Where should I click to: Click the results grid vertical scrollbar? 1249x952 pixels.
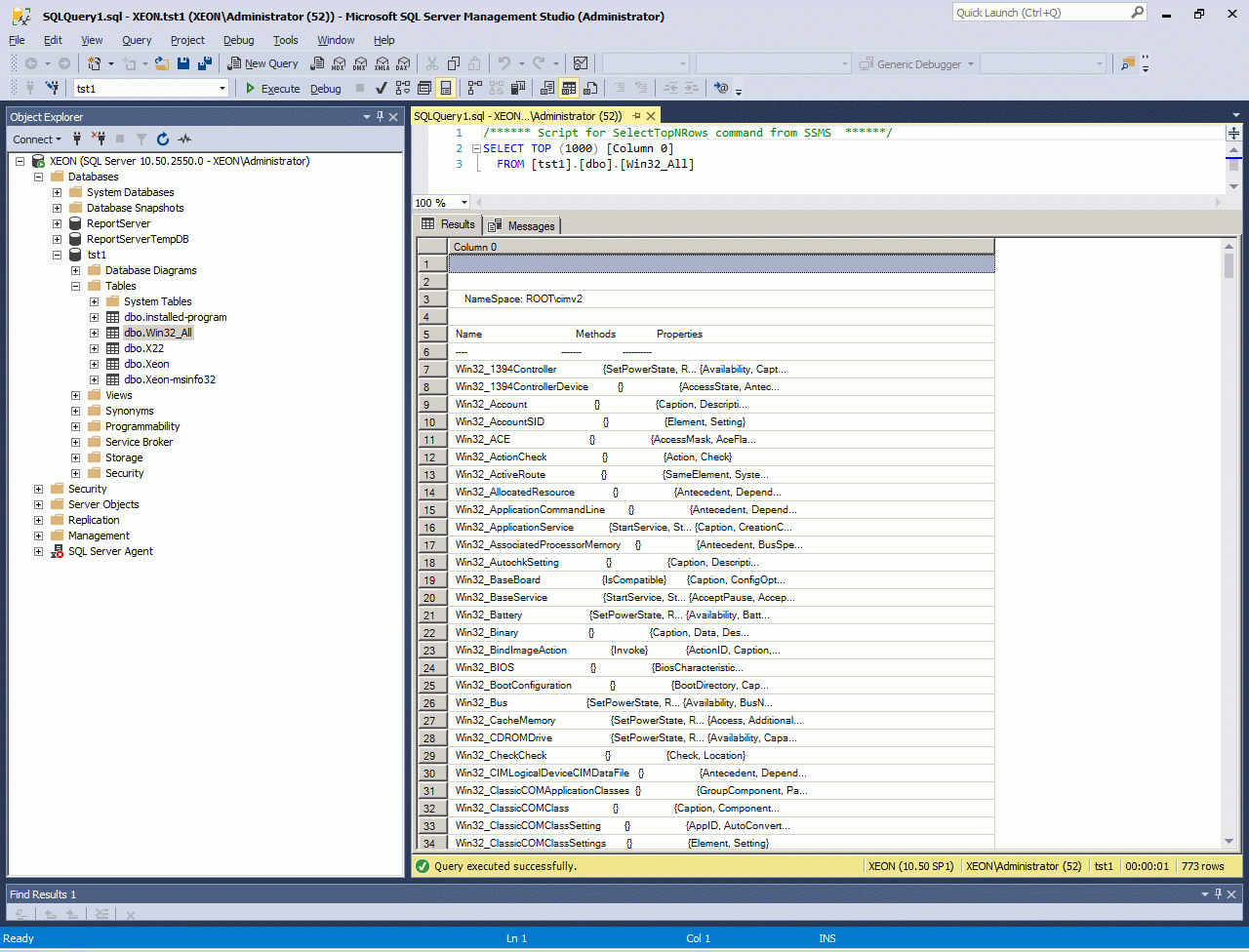1229,544
